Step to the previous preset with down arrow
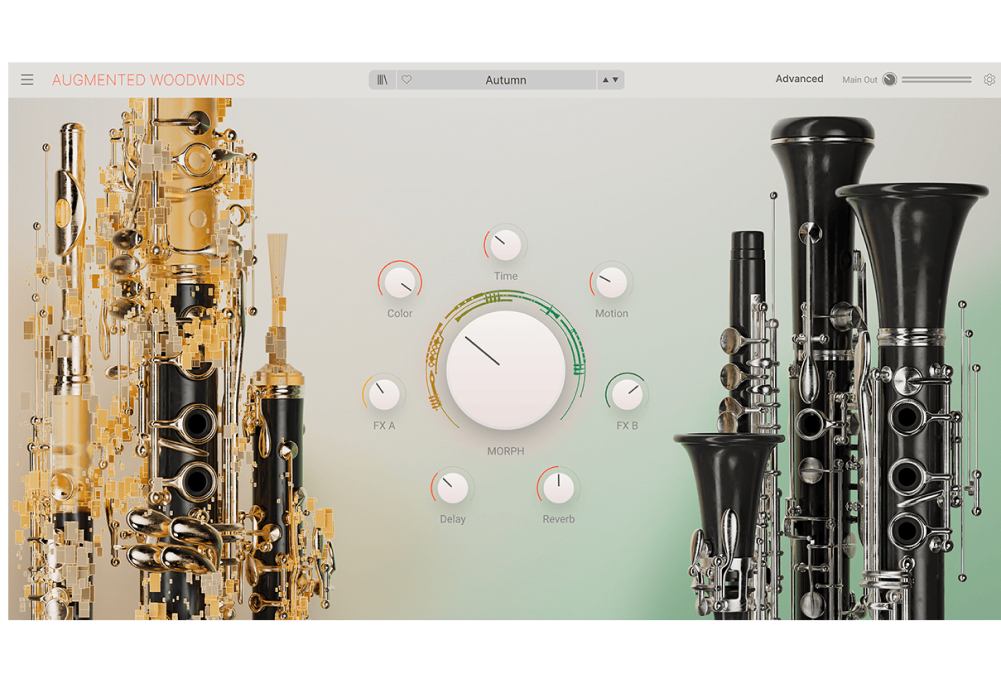This screenshot has height=698, width=1001. 618,79
